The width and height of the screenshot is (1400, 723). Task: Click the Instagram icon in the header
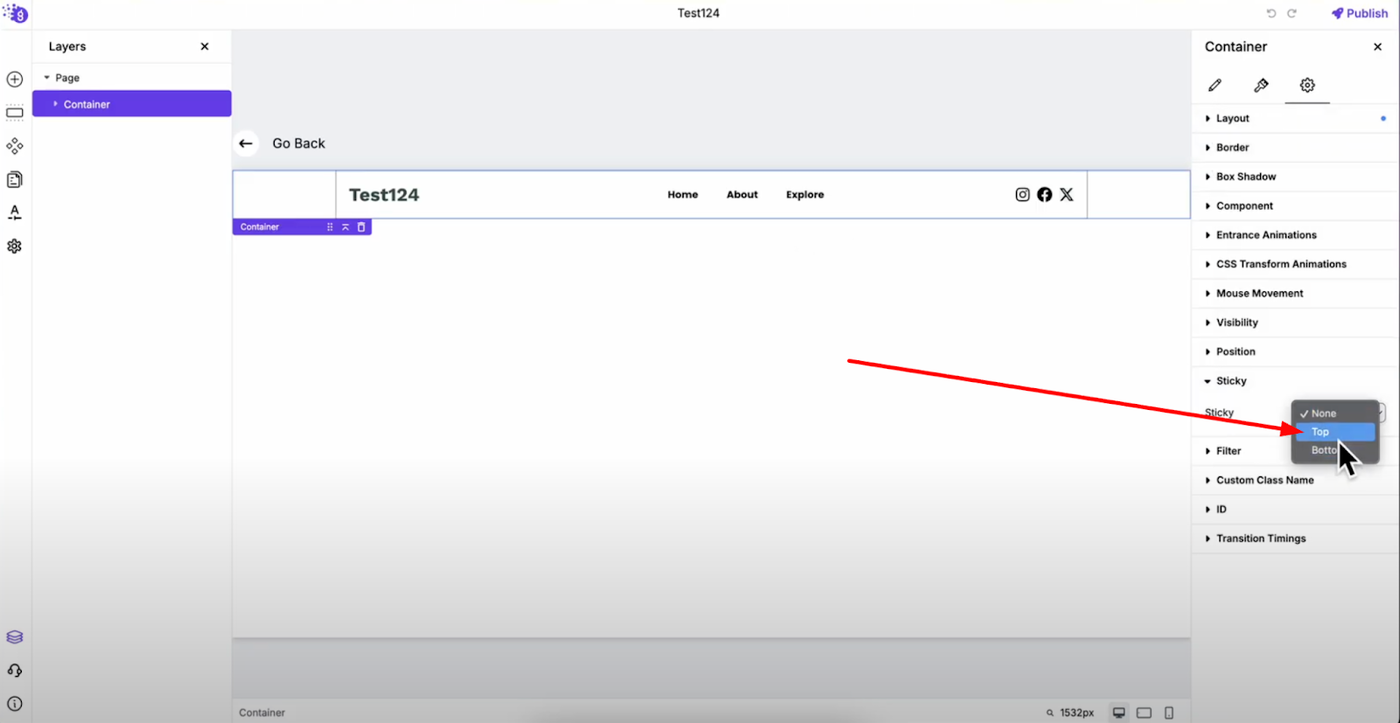(1022, 194)
